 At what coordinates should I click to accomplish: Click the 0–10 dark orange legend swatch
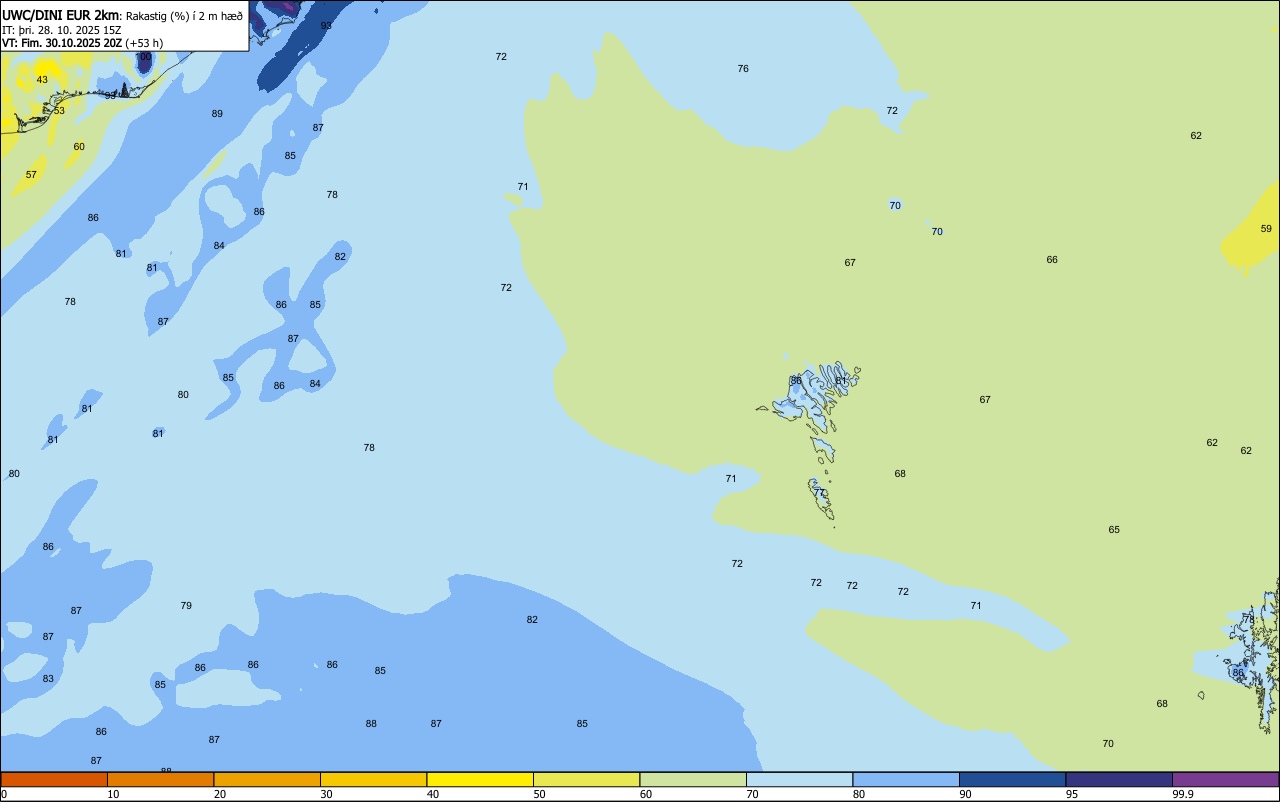click(x=54, y=779)
